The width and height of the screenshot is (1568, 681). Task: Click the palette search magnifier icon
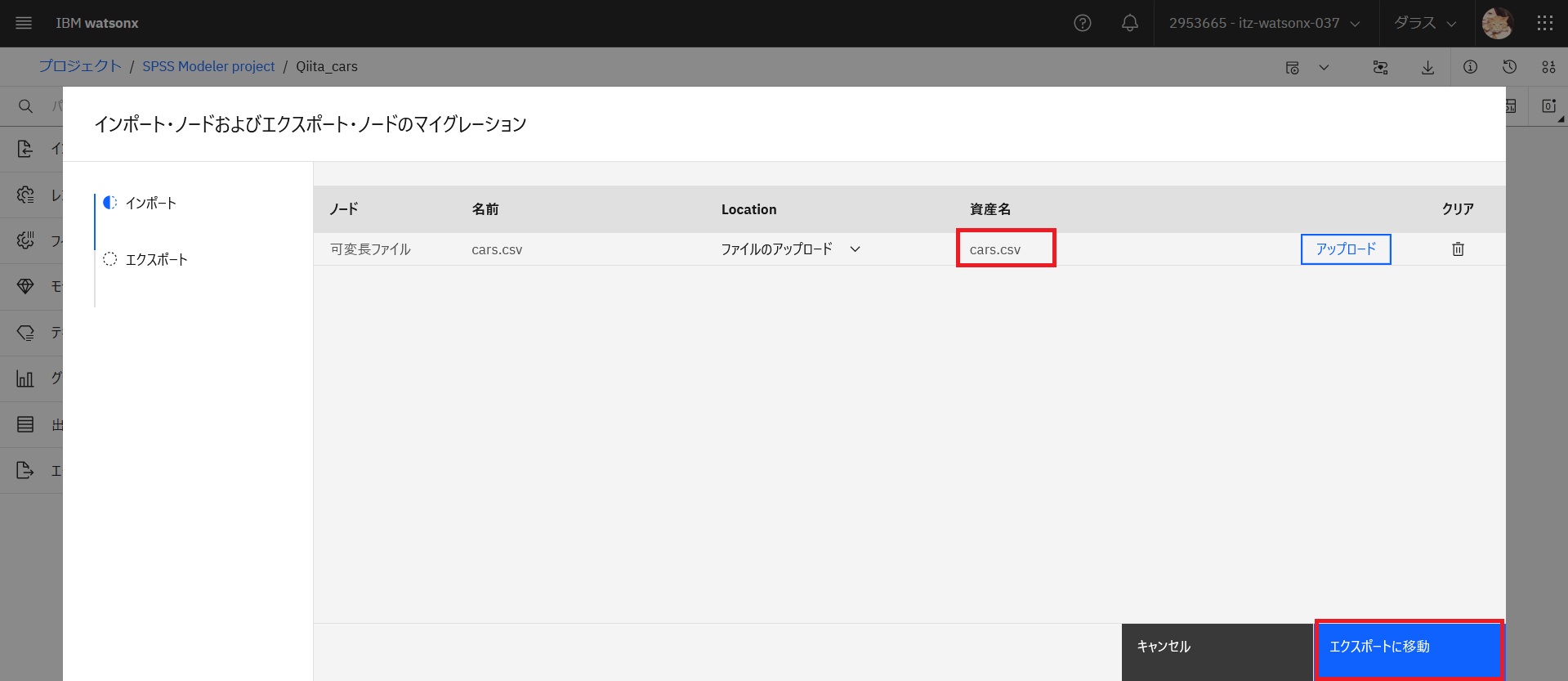click(25, 106)
